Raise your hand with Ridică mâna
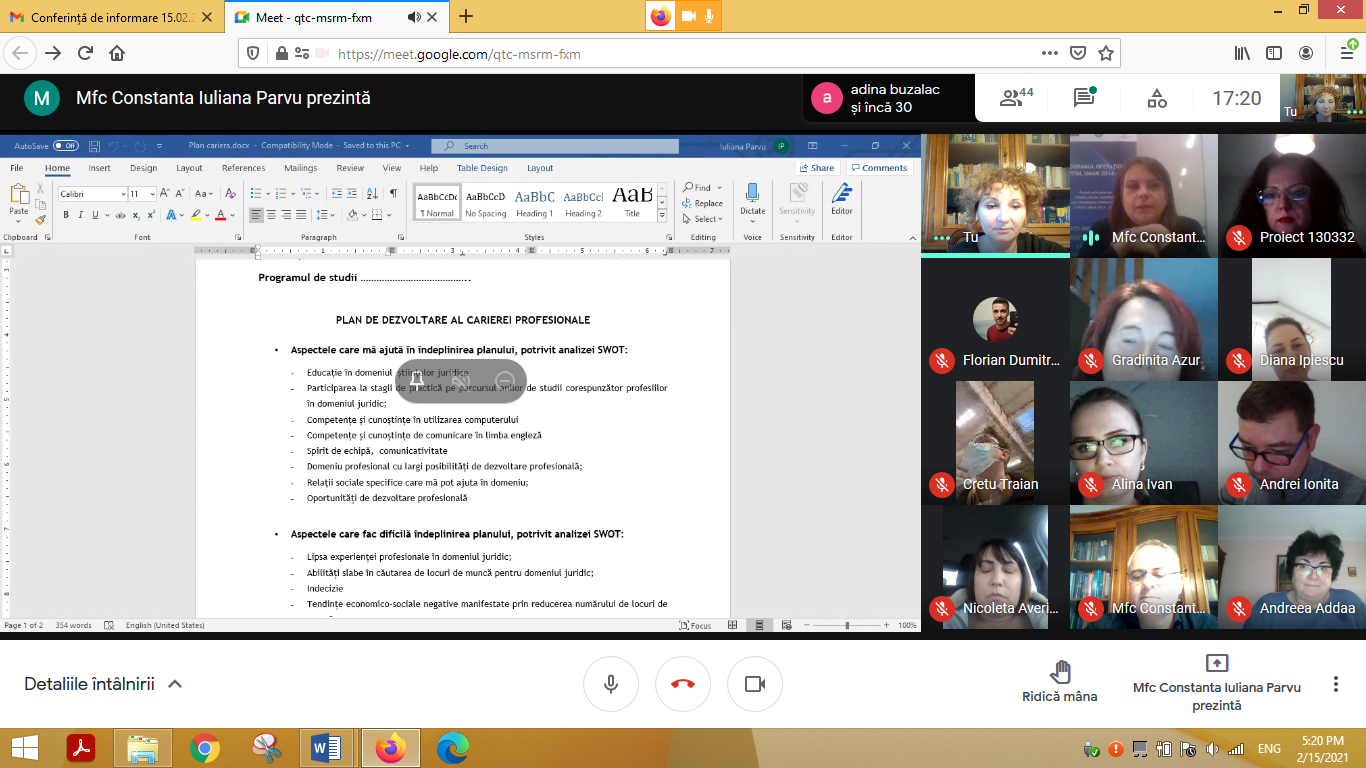The height and width of the screenshot is (768, 1366). click(x=1059, y=682)
